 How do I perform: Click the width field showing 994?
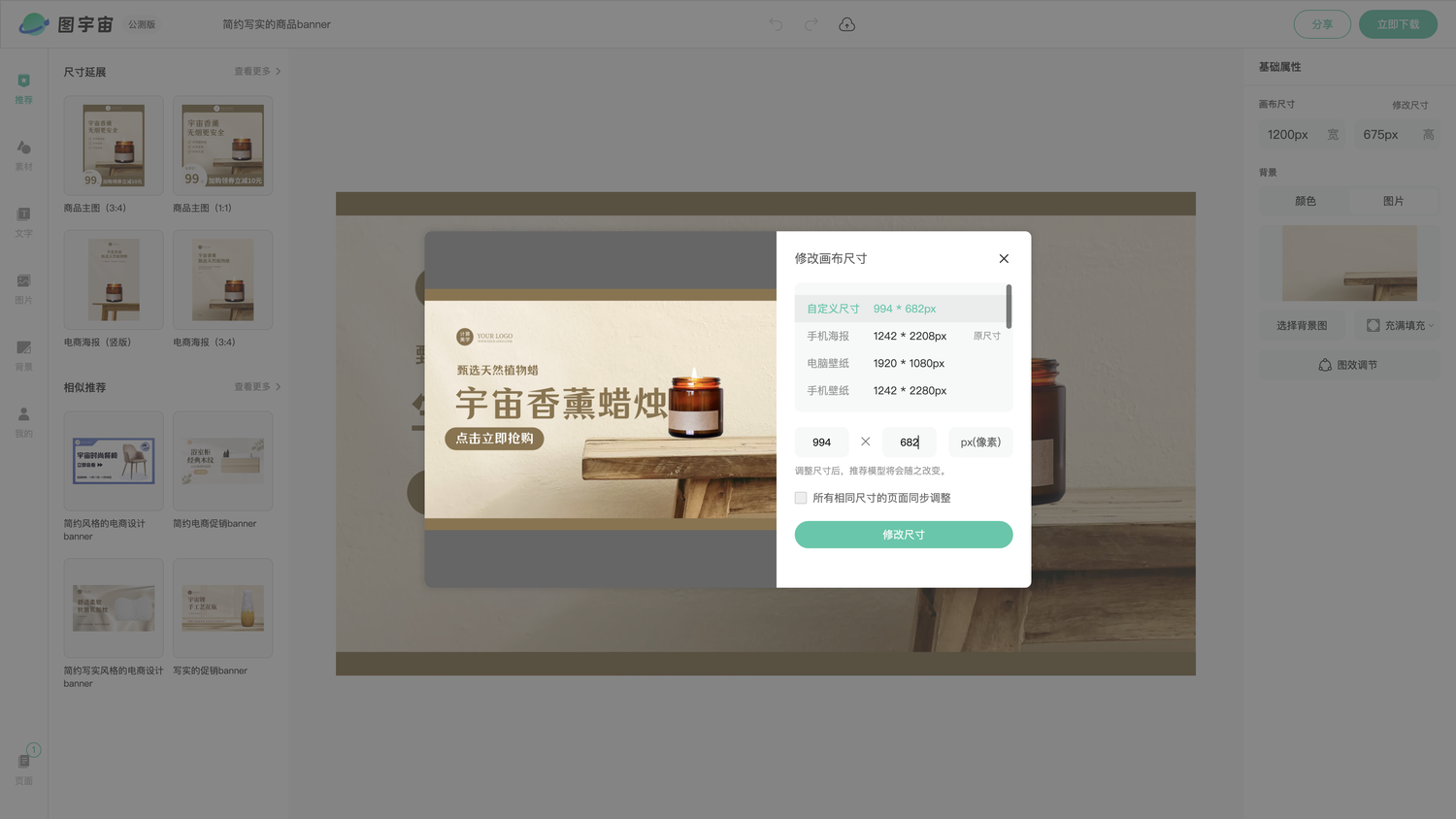coord(822,442)
